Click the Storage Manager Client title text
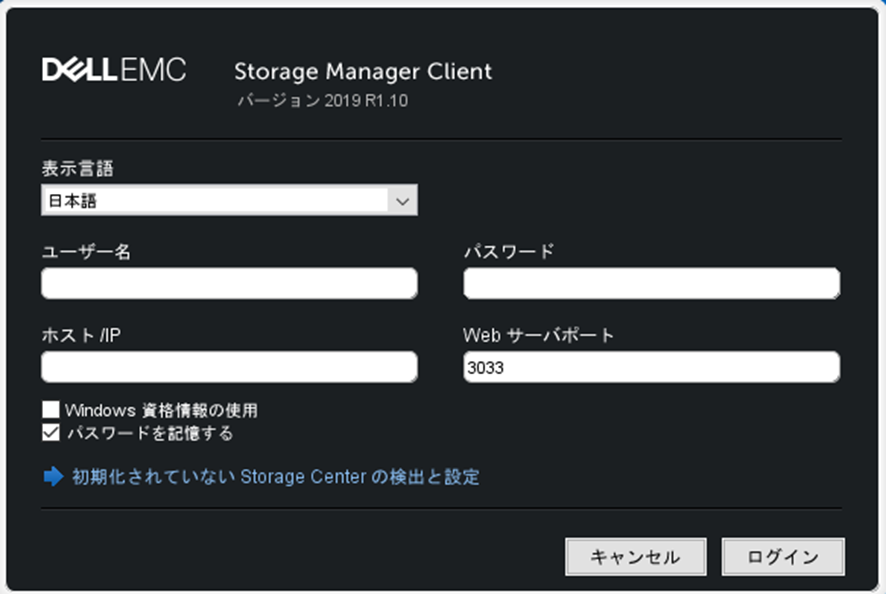This screenshot has height=594, width=886. pyautogui.click(x=362, y=71)
